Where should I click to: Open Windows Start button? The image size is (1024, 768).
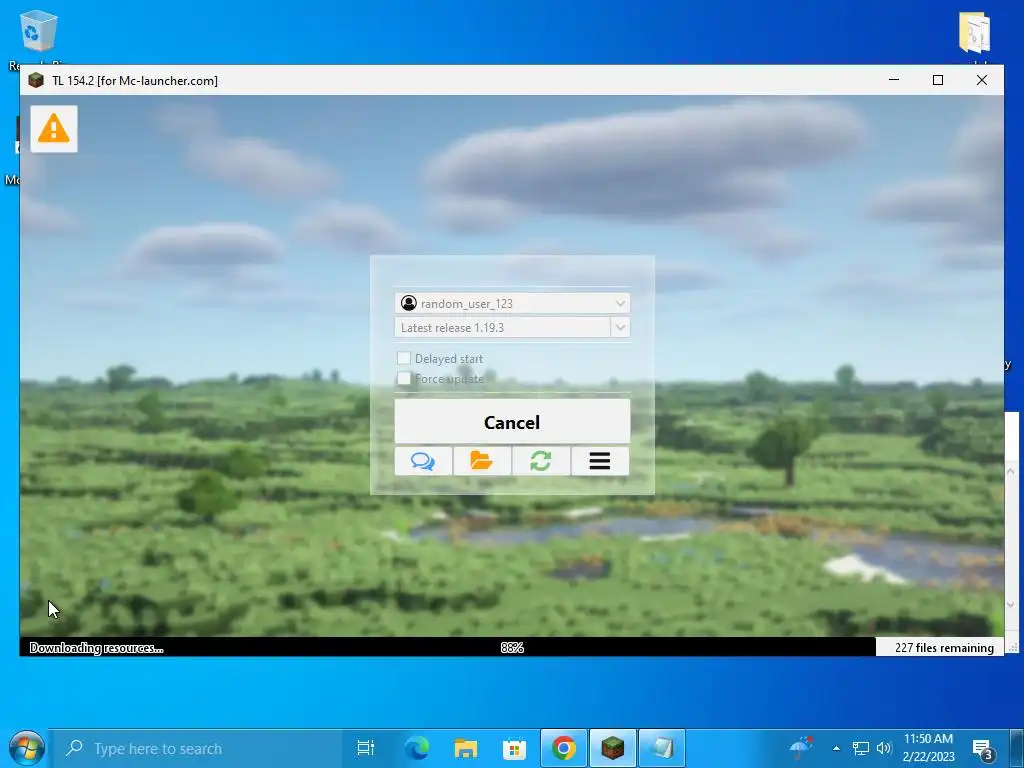tap(26, 748)
